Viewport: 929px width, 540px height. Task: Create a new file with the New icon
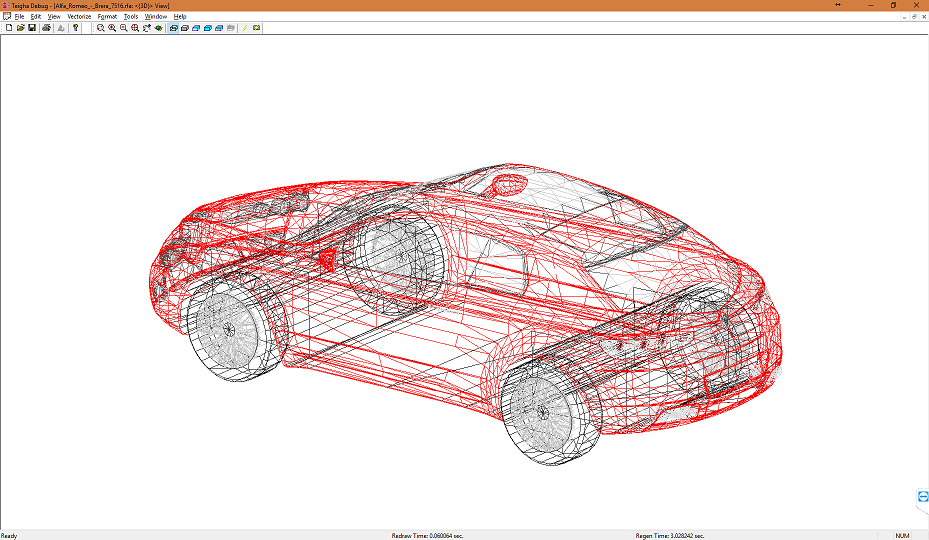click(9, 28)
